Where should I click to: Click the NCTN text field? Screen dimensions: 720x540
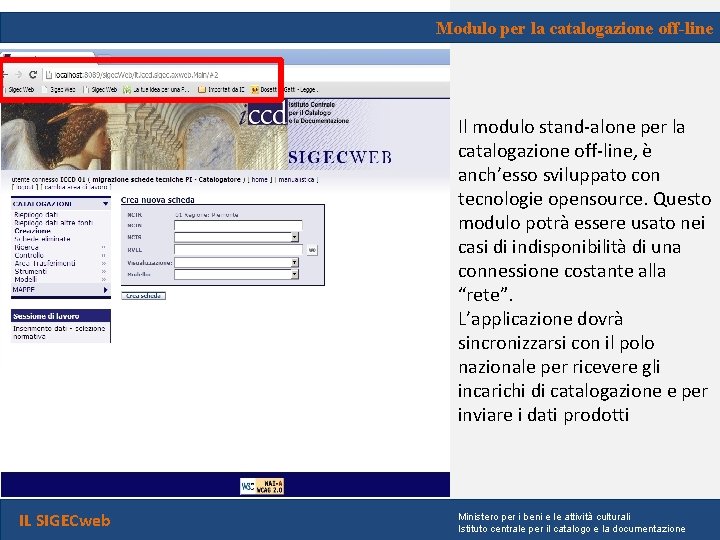(x=238, y=225)
